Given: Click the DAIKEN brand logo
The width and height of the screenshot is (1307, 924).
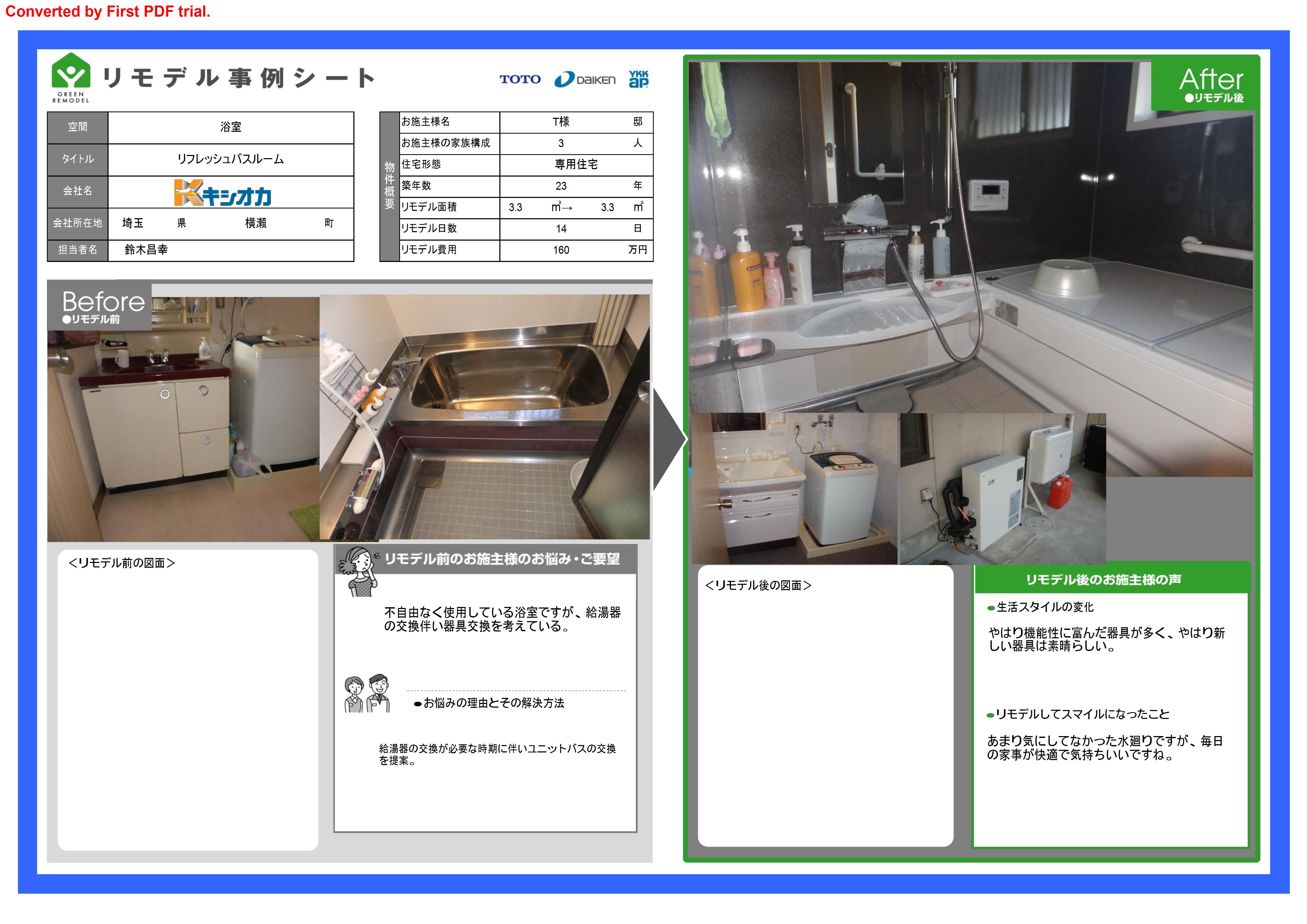Looking at the screenshot, I should [x=585, y=80].
